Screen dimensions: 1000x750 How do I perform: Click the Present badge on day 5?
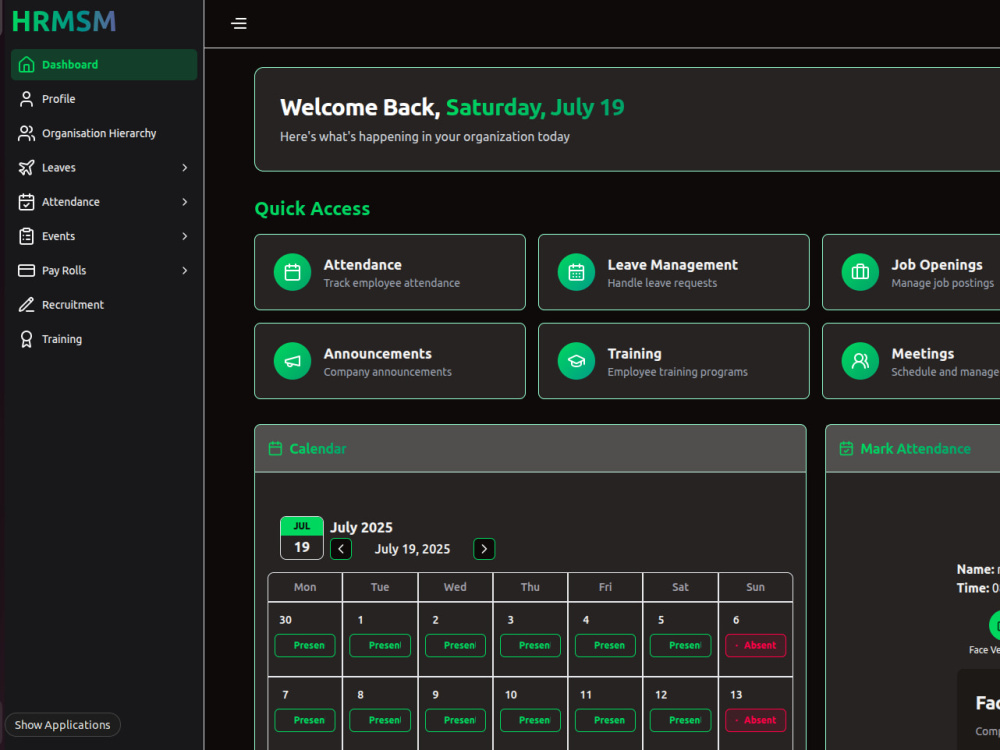[680, 645]
